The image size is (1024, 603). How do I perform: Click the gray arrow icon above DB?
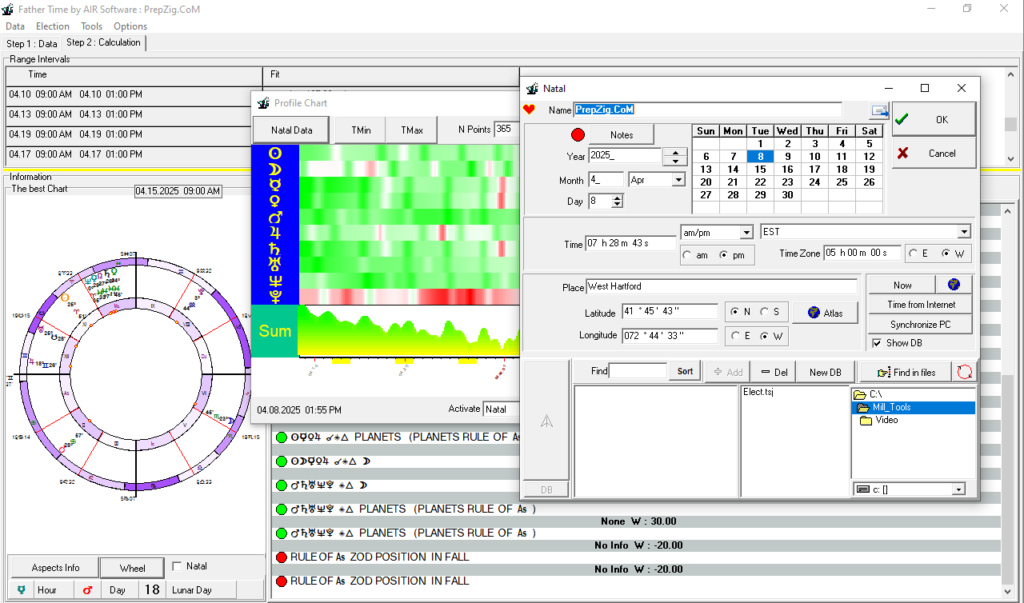(x=547, y=421)
